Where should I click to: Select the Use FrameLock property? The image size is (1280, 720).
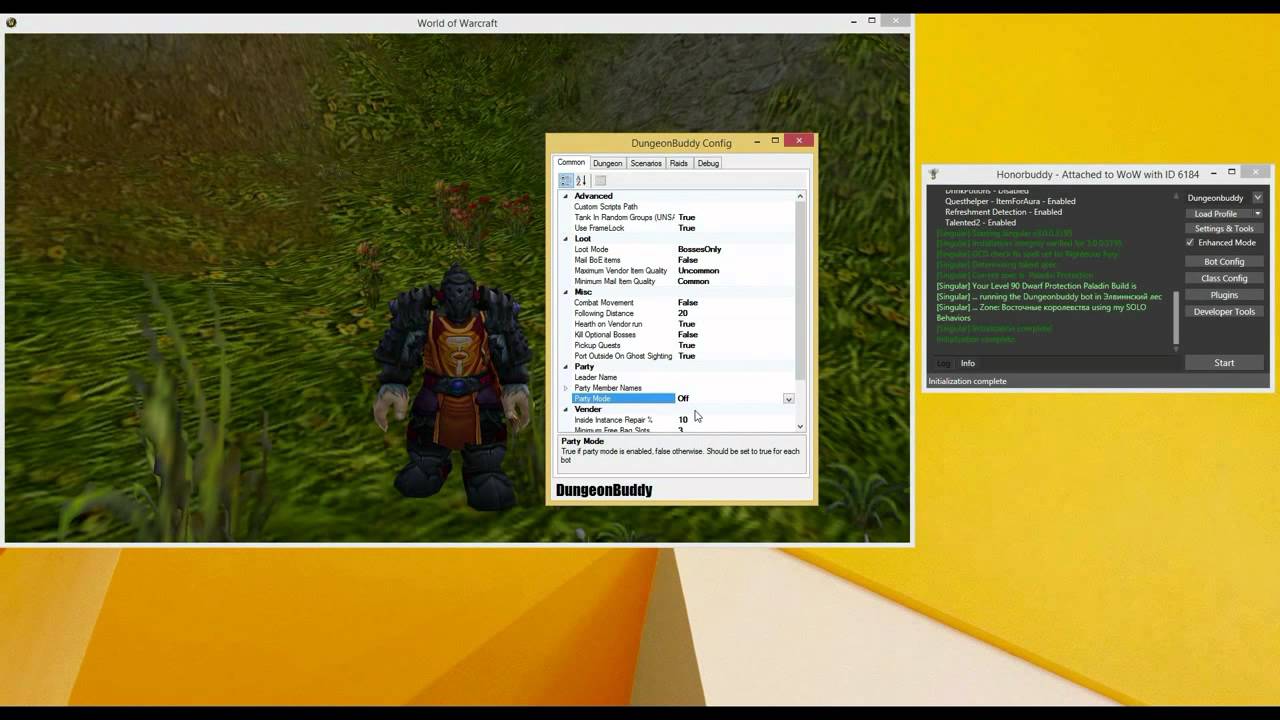[599, 228]
